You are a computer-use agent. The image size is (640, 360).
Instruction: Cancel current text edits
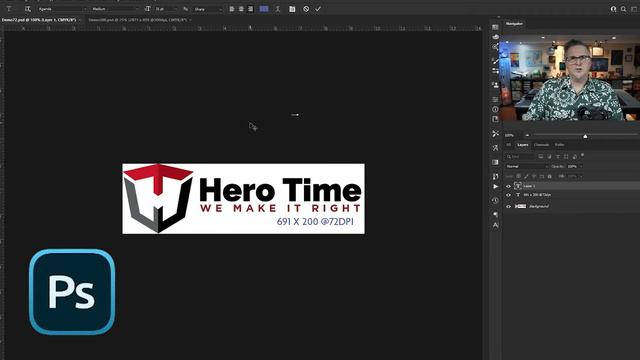(306, 9)
